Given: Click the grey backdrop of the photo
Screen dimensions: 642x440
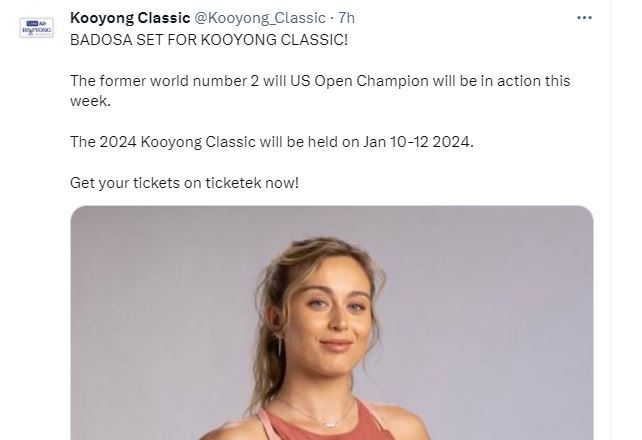Looking at the screenshot, I should pos(491,307).
